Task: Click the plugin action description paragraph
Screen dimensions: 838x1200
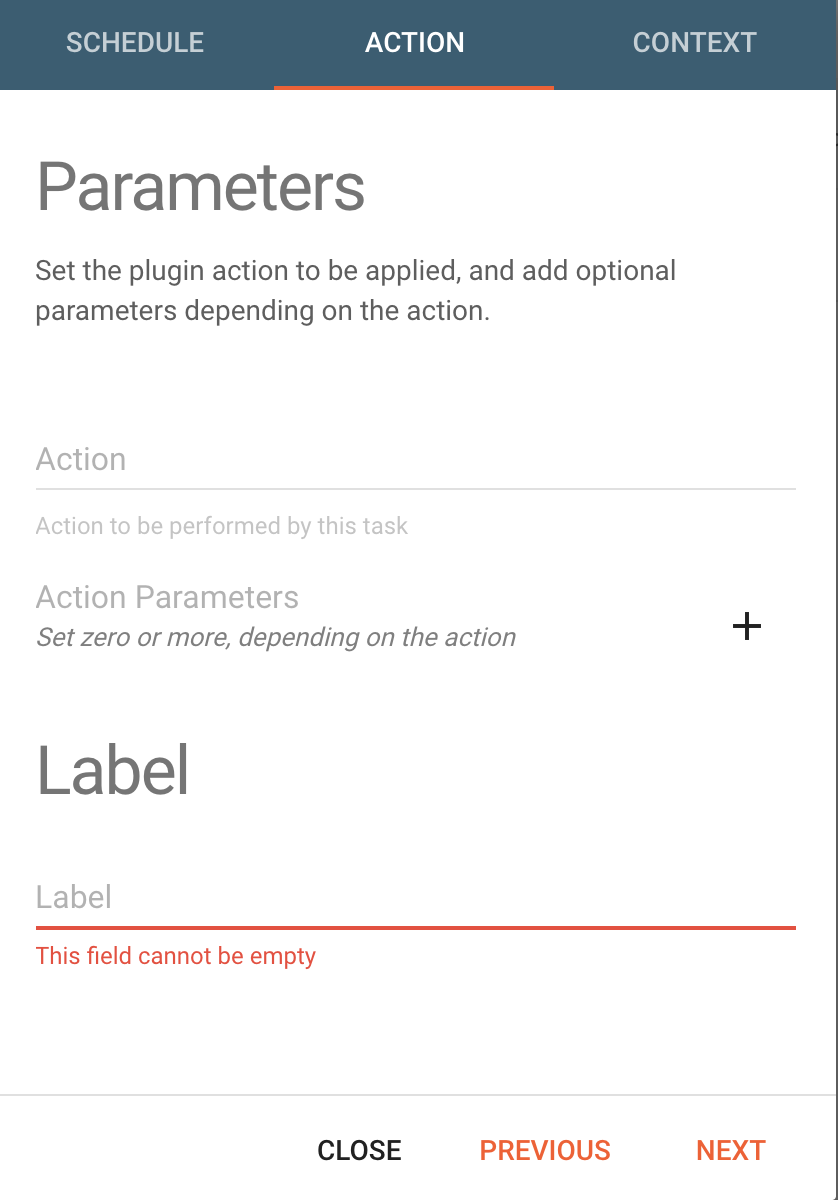Action: click(x=356, y=290)
